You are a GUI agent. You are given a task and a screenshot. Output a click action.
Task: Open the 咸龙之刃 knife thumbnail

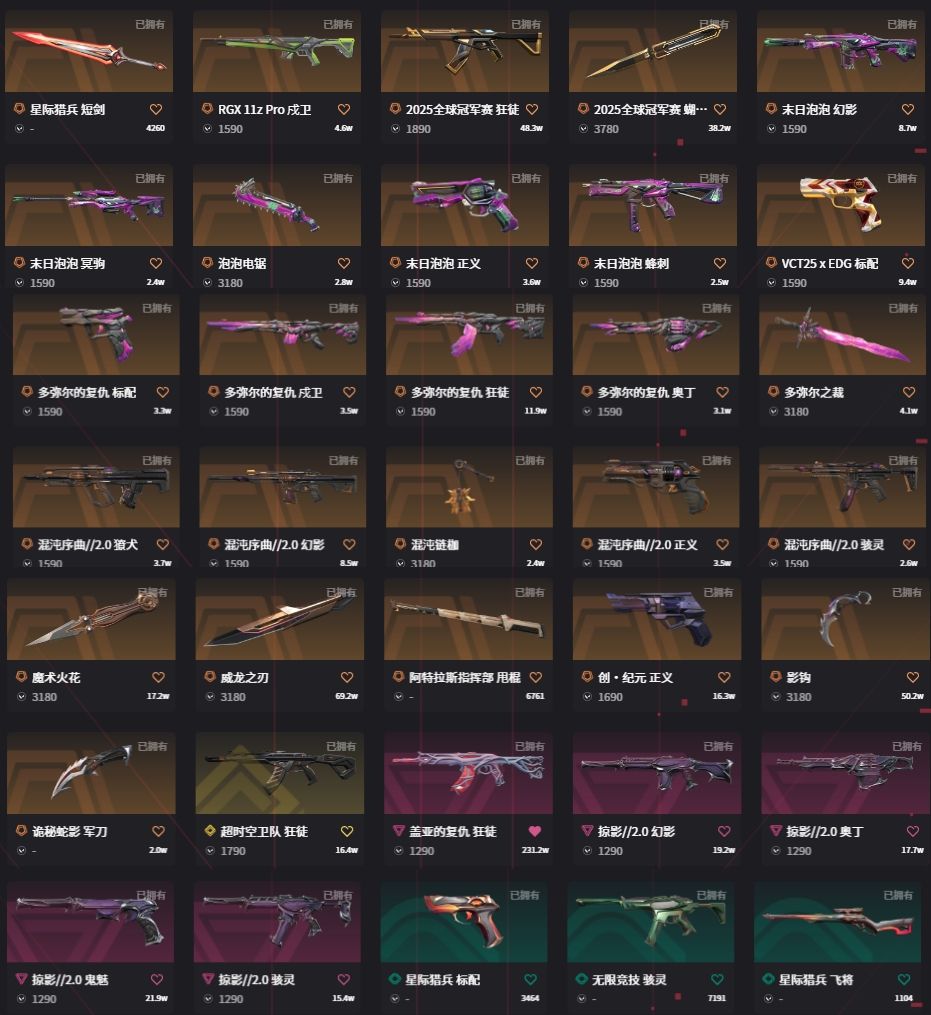(280, 619)
